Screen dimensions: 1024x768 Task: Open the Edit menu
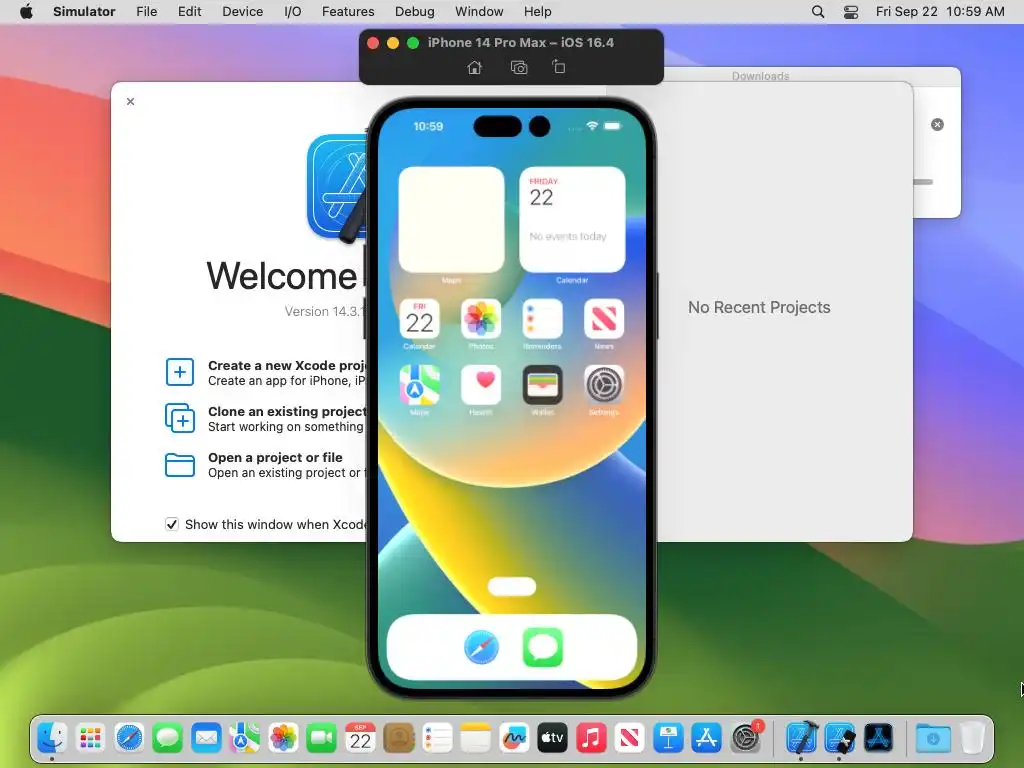189,12
